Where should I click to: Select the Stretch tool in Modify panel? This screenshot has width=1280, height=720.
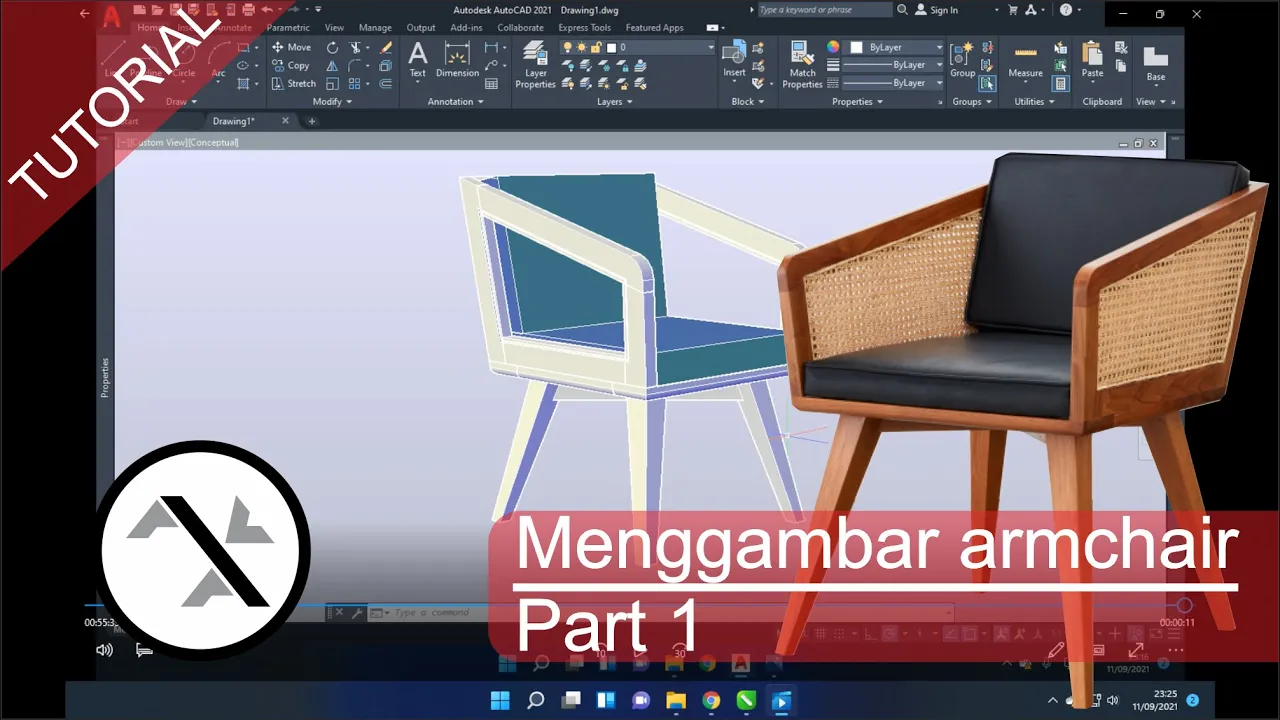[293, 83]
